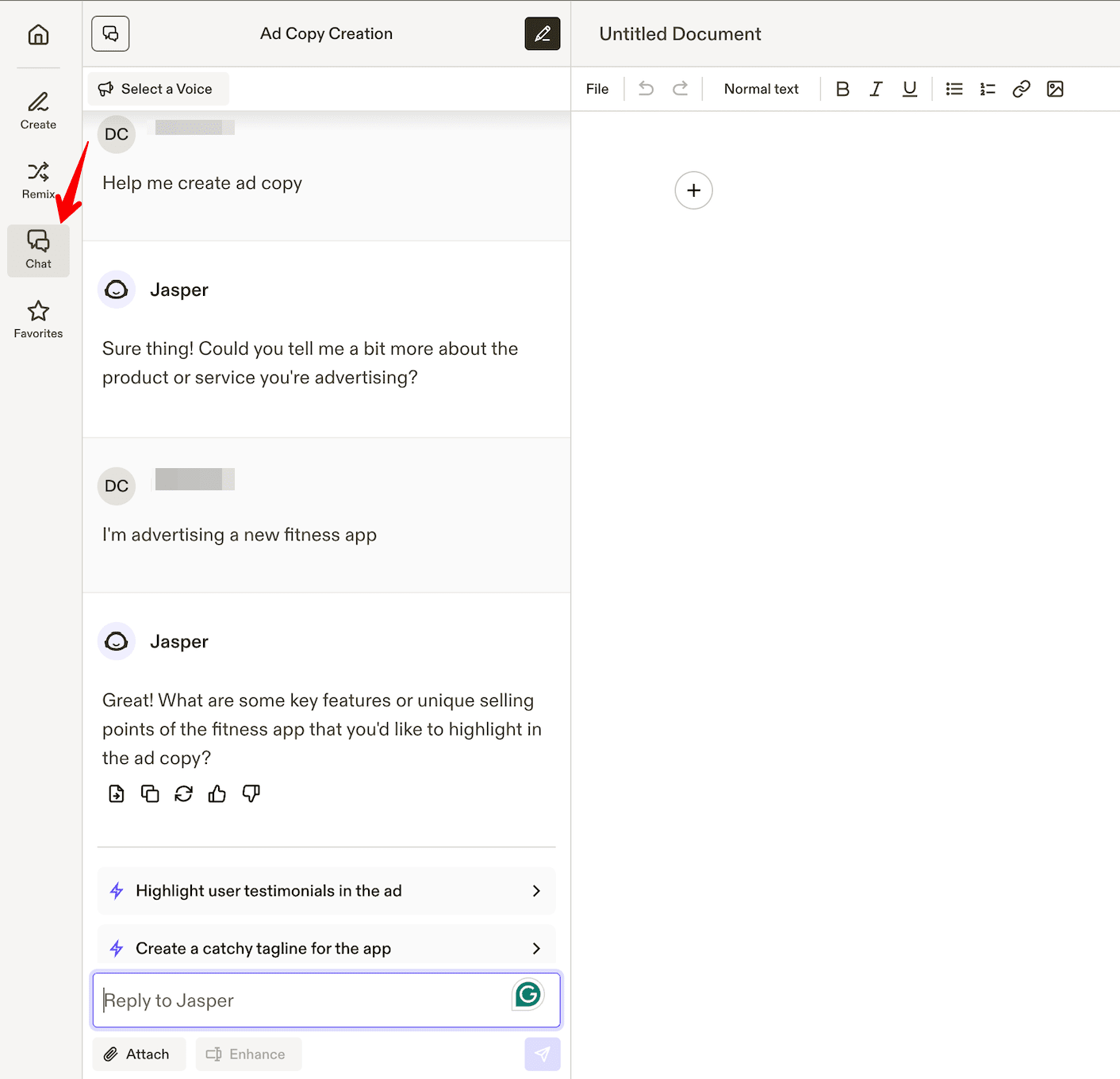Click Select a Voice button
Screen dimensions: 1120x1079
pos(158,89)
